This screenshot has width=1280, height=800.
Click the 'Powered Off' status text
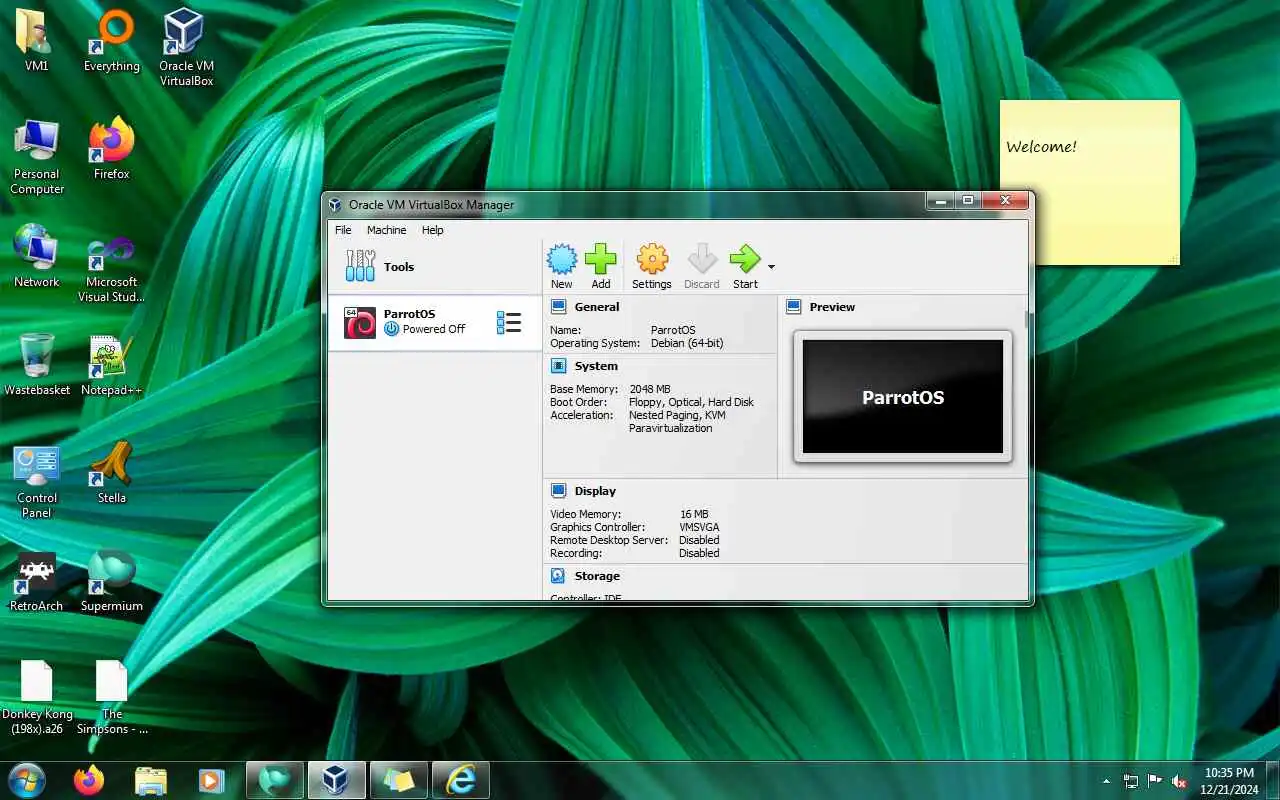(x=434, y=329)
